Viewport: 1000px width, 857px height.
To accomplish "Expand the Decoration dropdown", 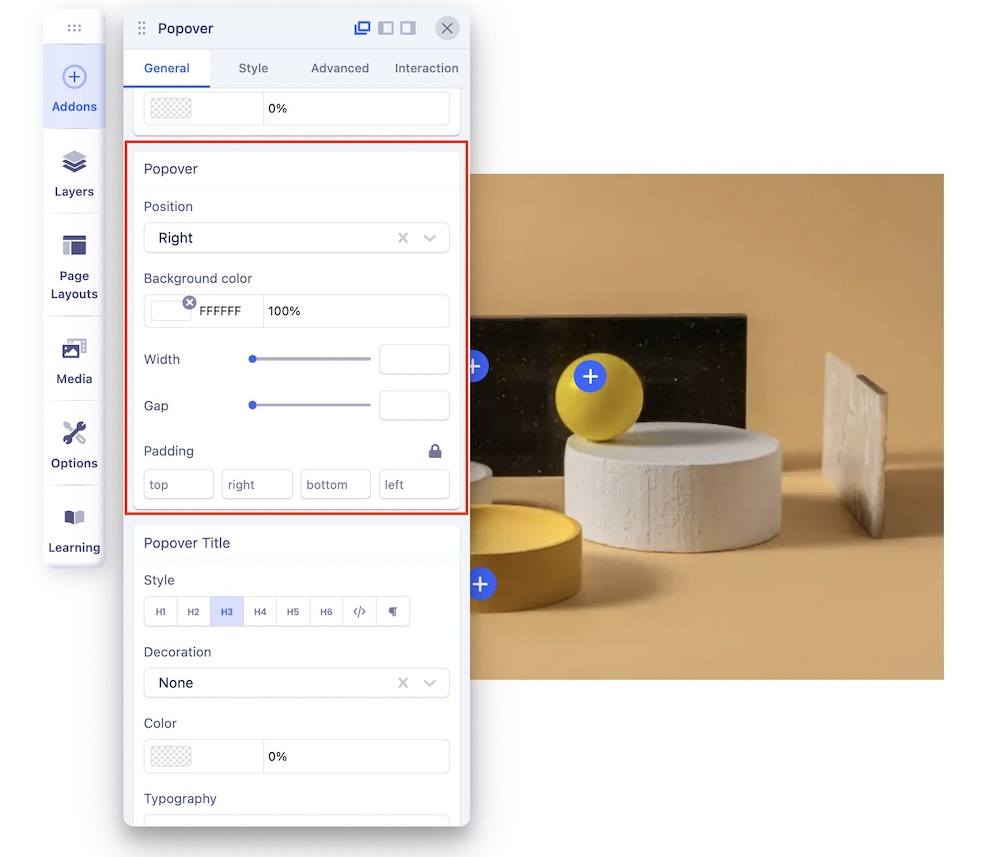I will tap(430, 683).
